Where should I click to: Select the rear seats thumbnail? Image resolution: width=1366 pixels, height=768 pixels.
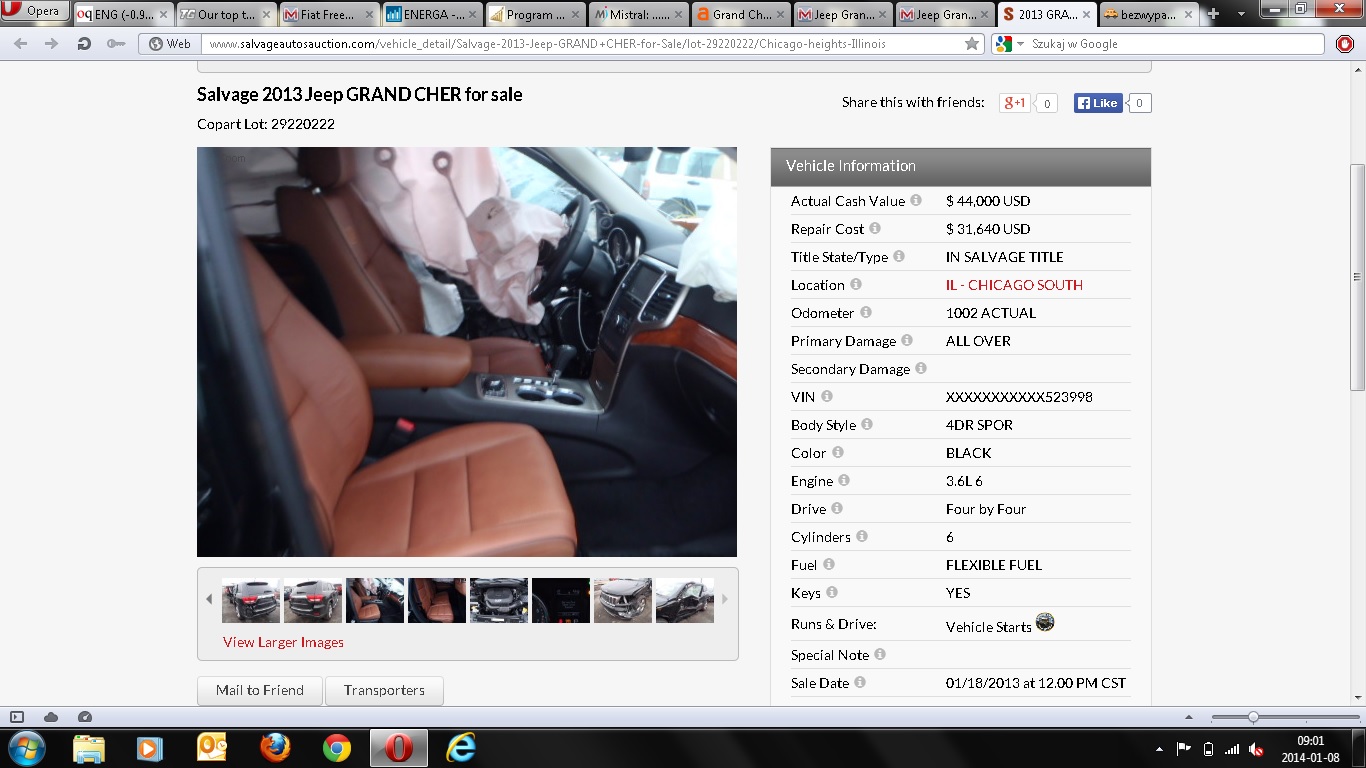pos(437,600)
